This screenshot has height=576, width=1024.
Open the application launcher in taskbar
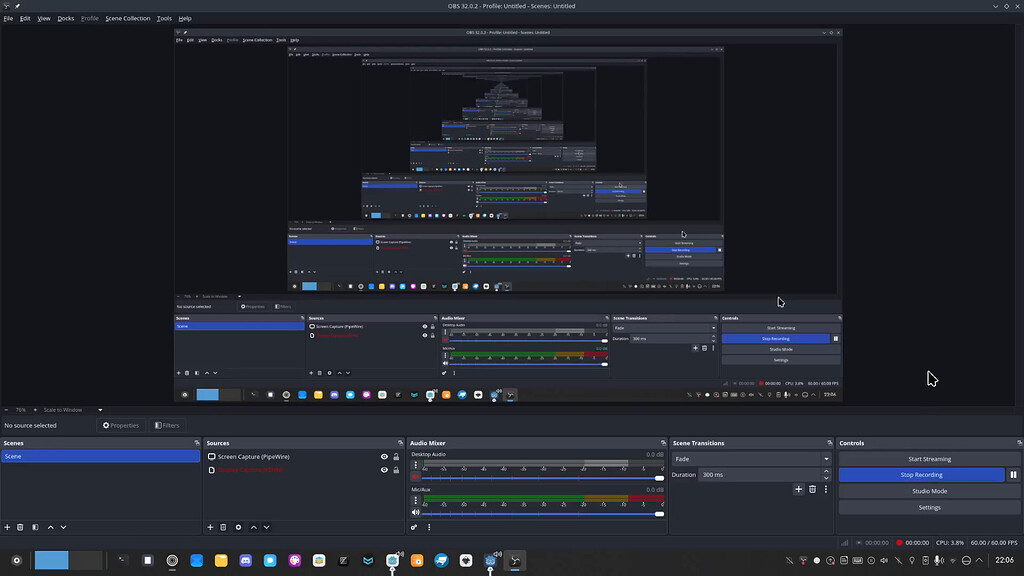(x=16, y=560)
